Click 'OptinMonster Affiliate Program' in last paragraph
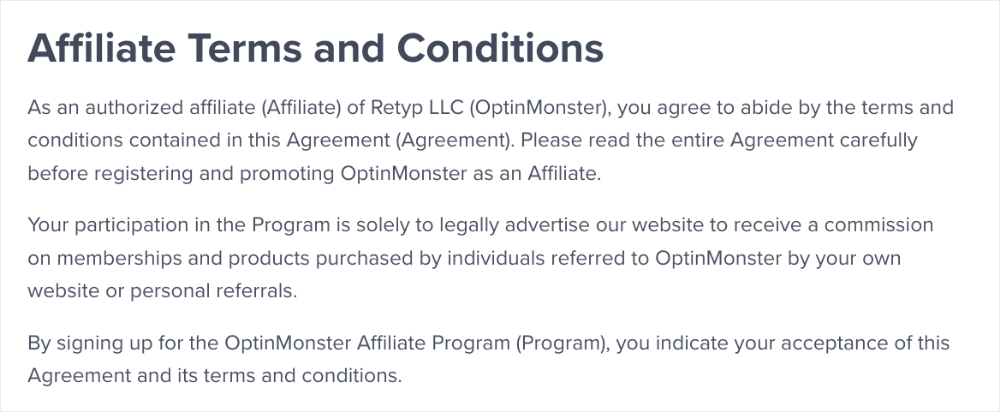1000x412 pixels. (x=367, y=343)
